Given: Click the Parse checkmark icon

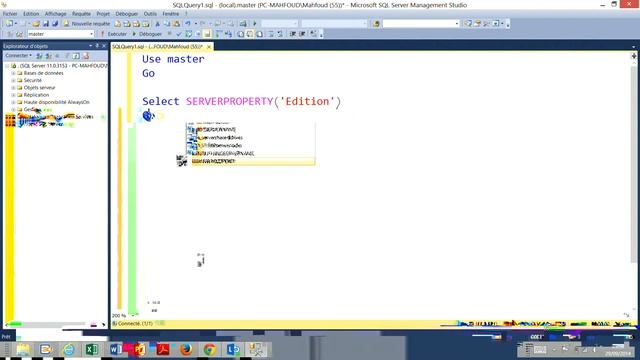Looking at the screenshot, I should (x=178, y=34).
